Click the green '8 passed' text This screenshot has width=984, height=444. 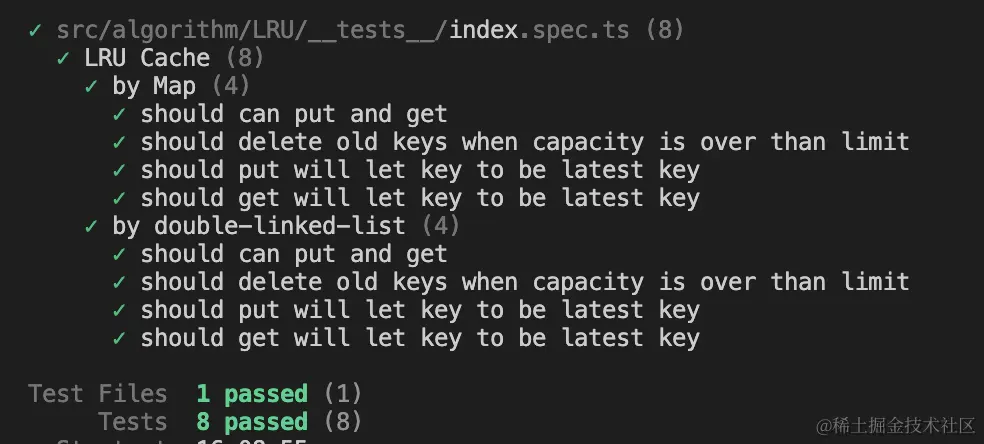(x=252, y=422)
